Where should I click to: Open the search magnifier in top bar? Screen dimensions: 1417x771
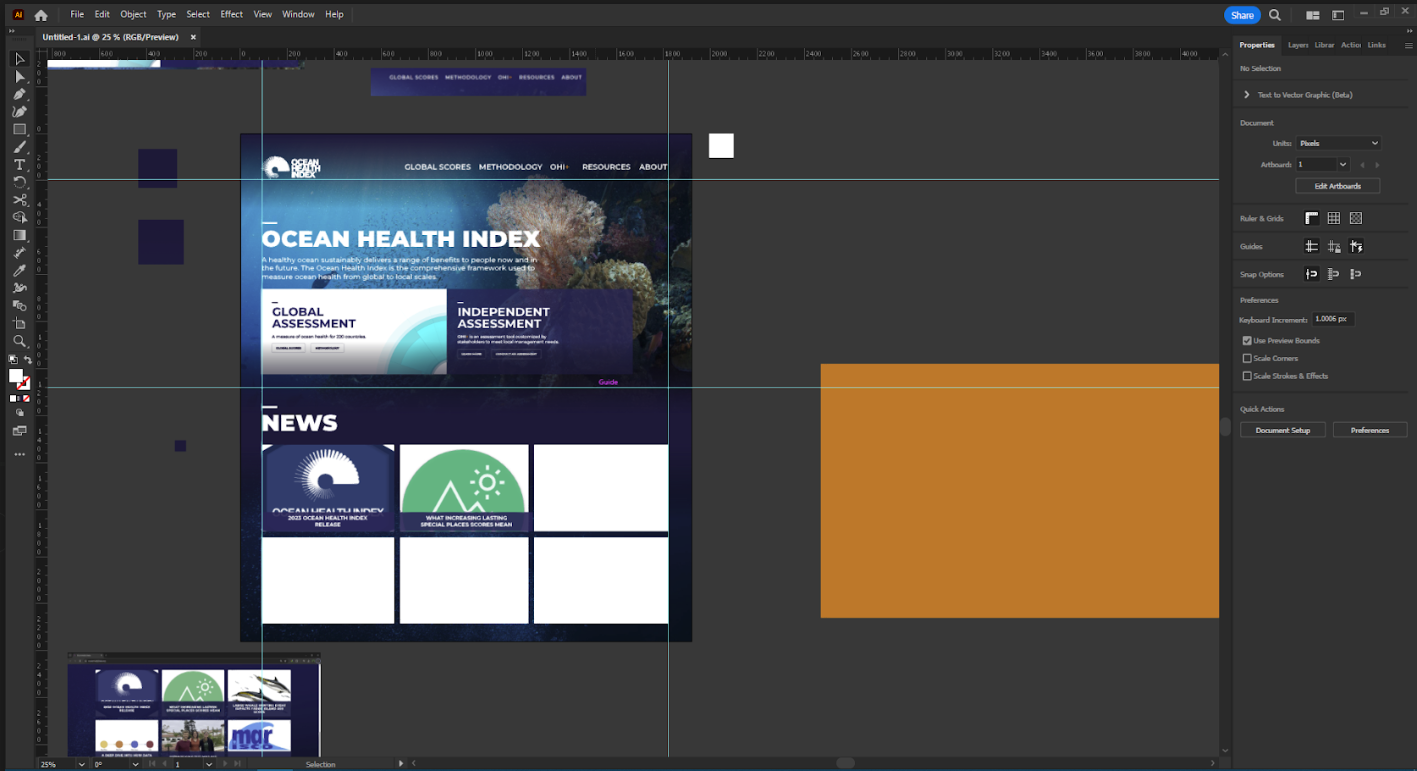(1275, 15)
